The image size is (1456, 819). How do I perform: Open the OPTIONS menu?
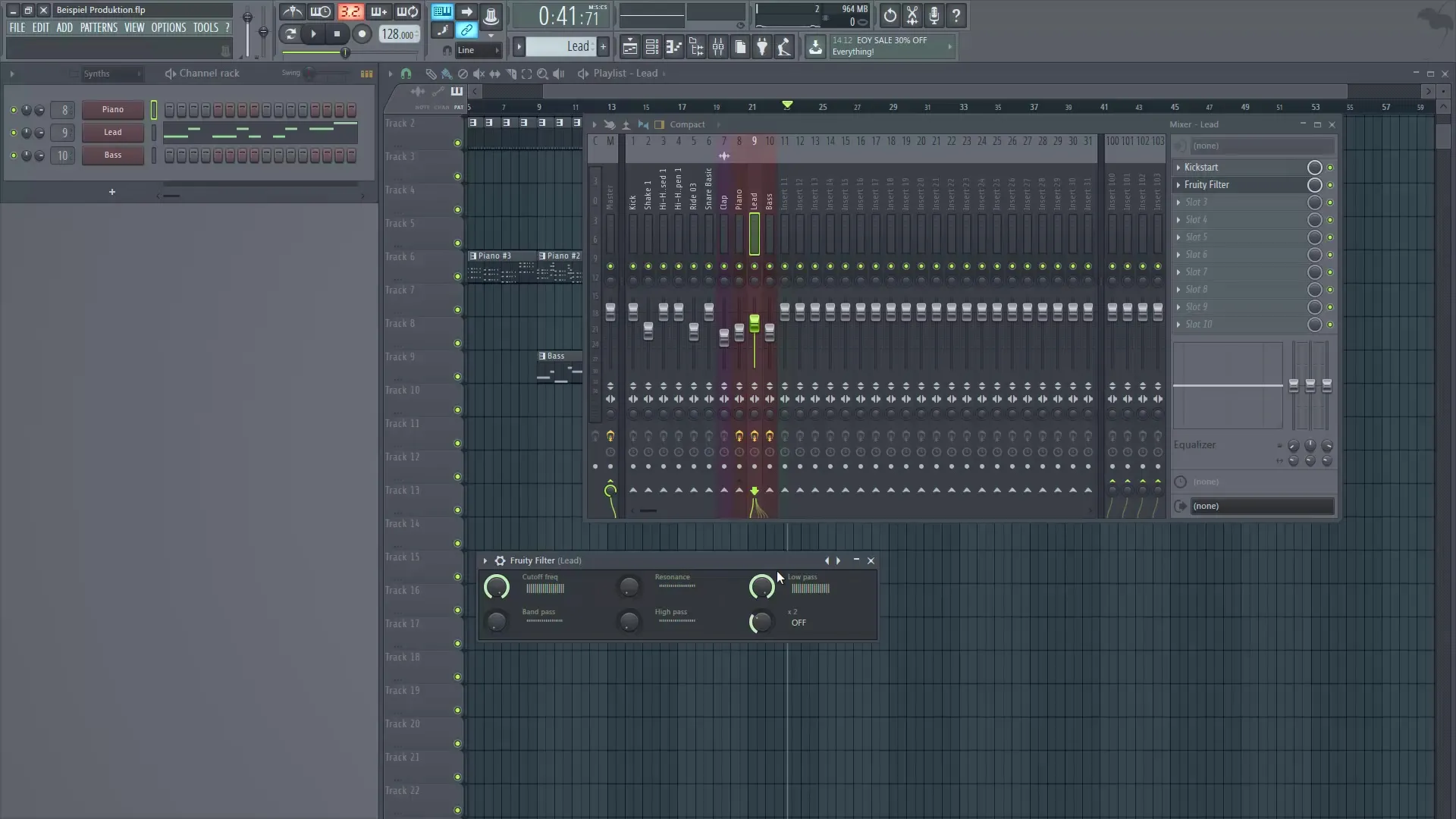[168, 27]
